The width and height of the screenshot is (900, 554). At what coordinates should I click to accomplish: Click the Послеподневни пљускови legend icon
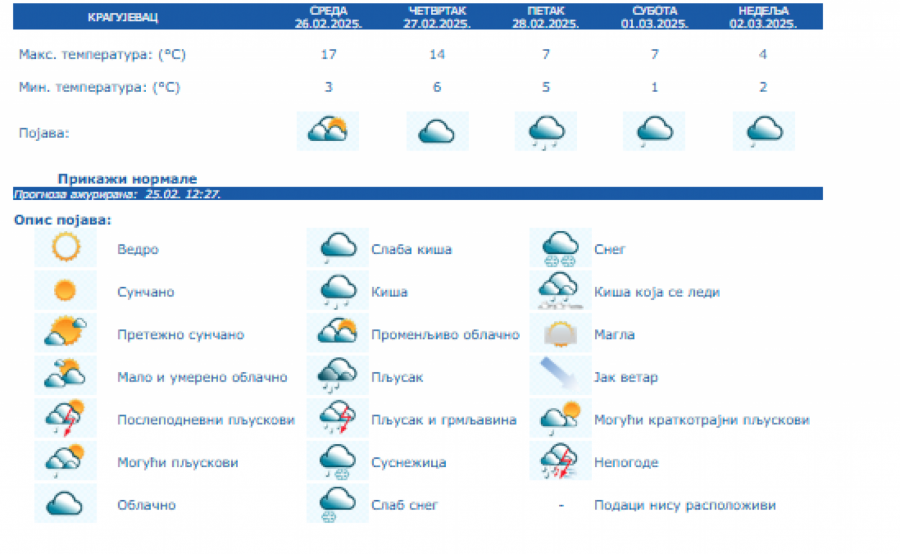point(65,419)
